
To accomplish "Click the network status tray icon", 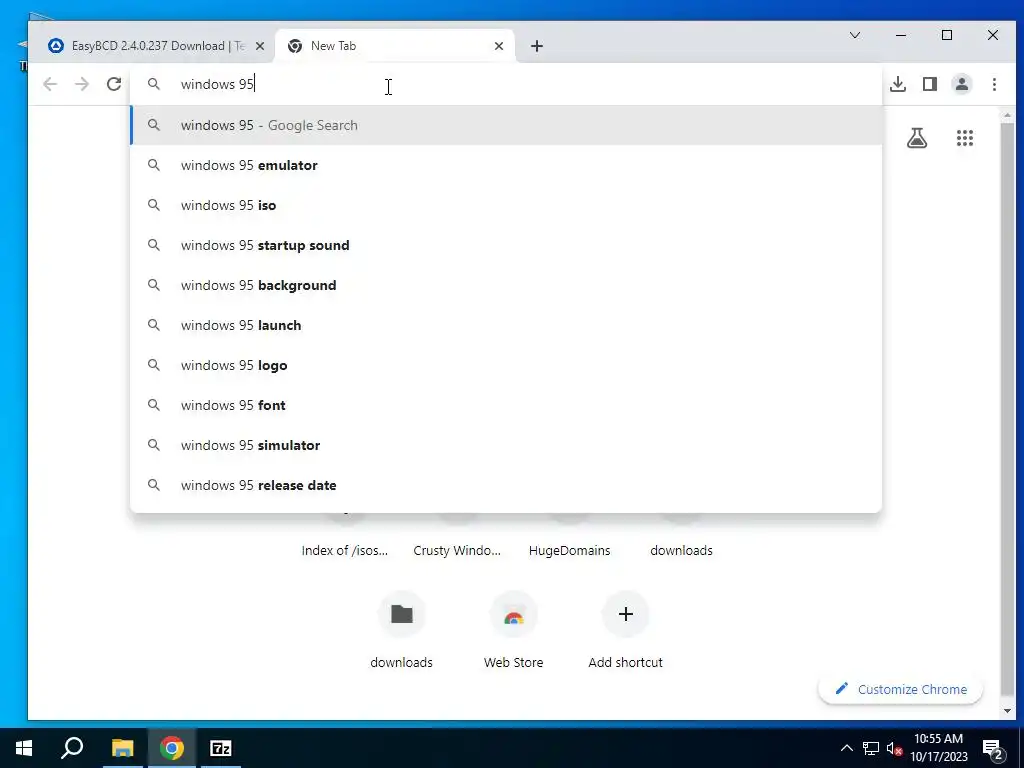I will coord(871,748).
